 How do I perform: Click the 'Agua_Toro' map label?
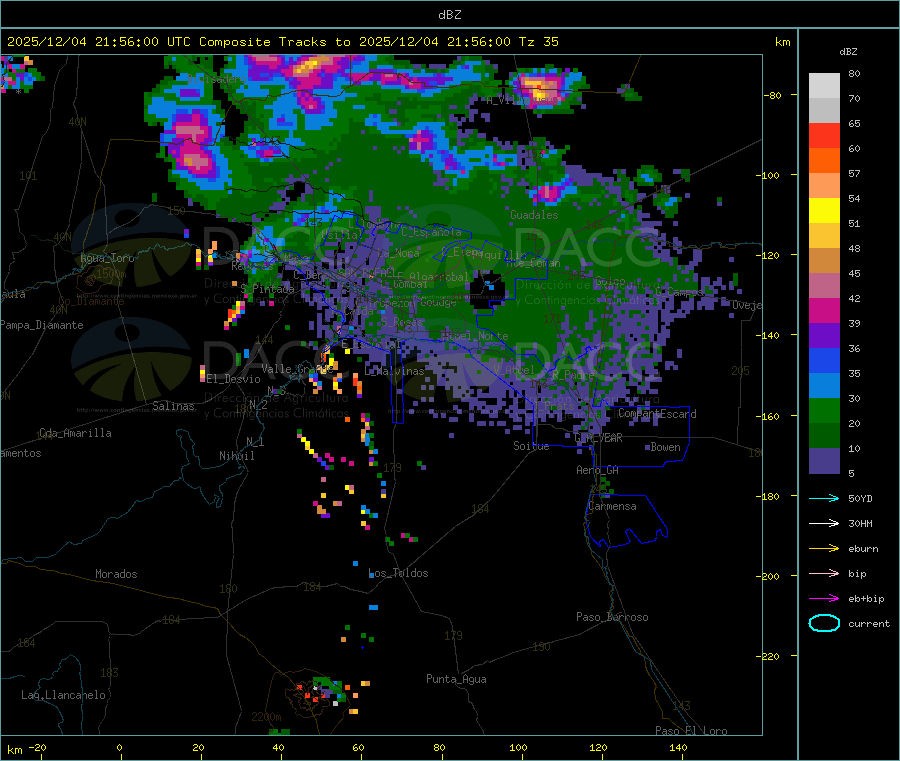pos(107,258)
